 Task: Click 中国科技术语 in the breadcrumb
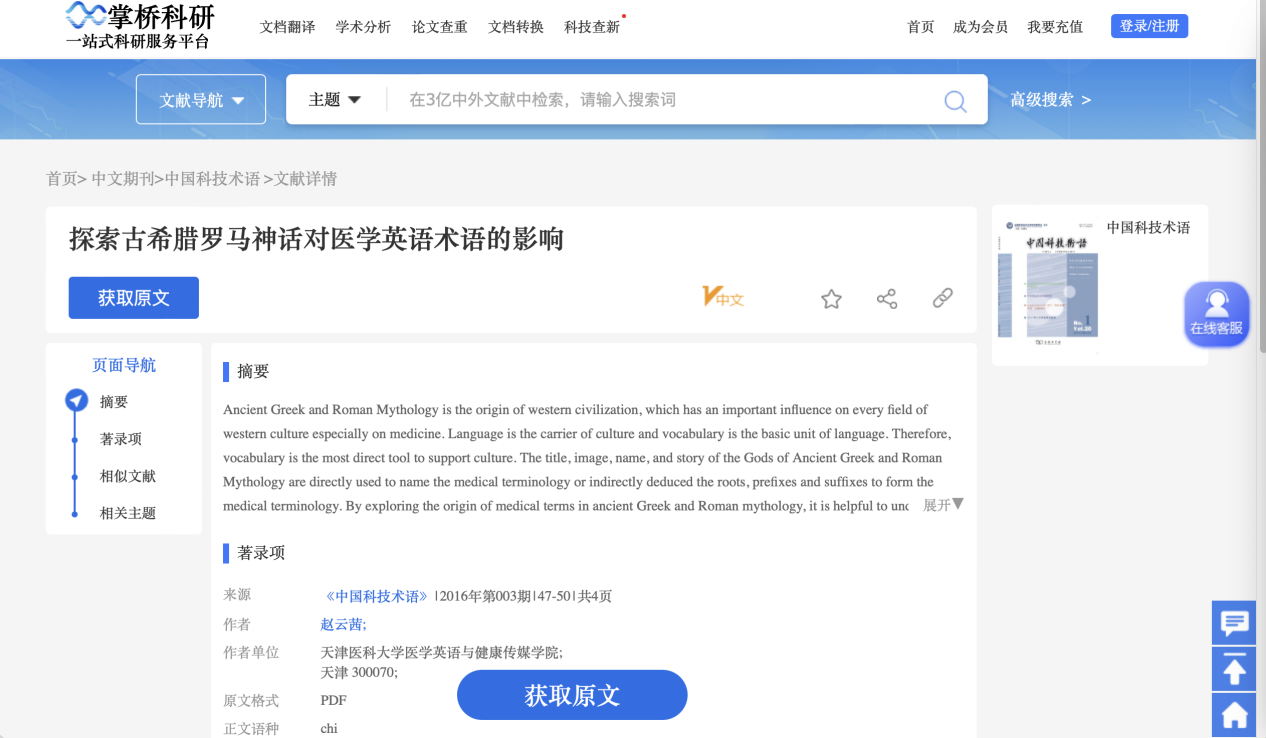click(x=212, y=179)
